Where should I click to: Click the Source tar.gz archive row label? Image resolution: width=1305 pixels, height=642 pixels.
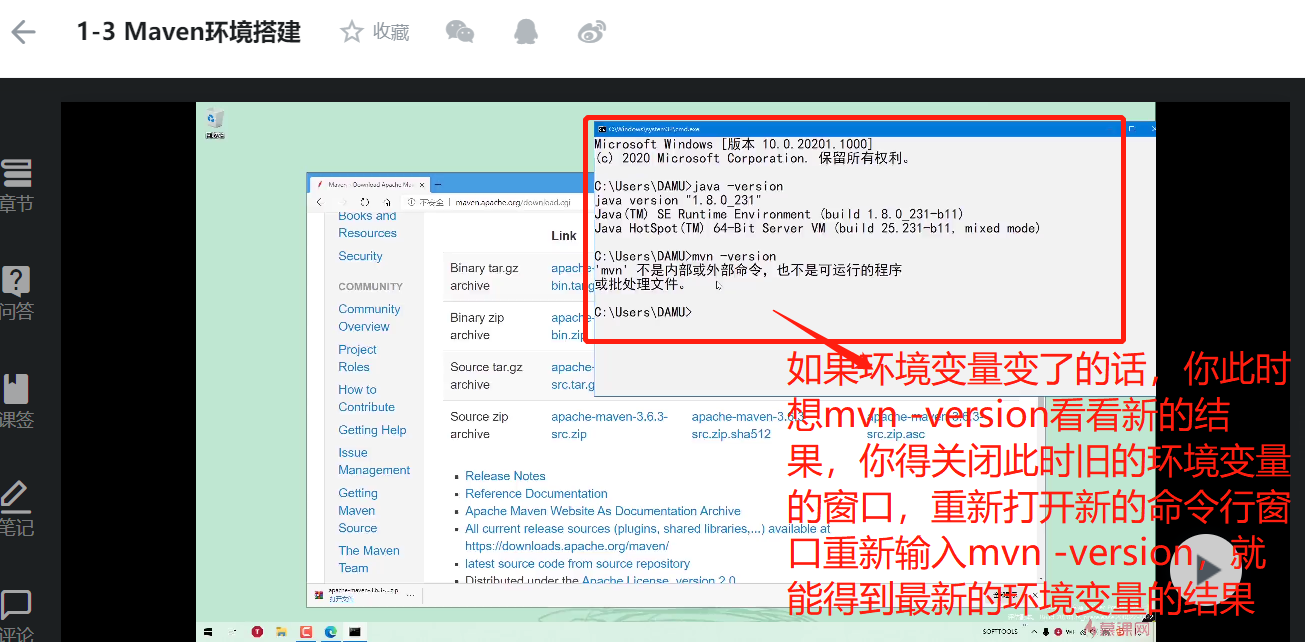(x=486, y=375)
